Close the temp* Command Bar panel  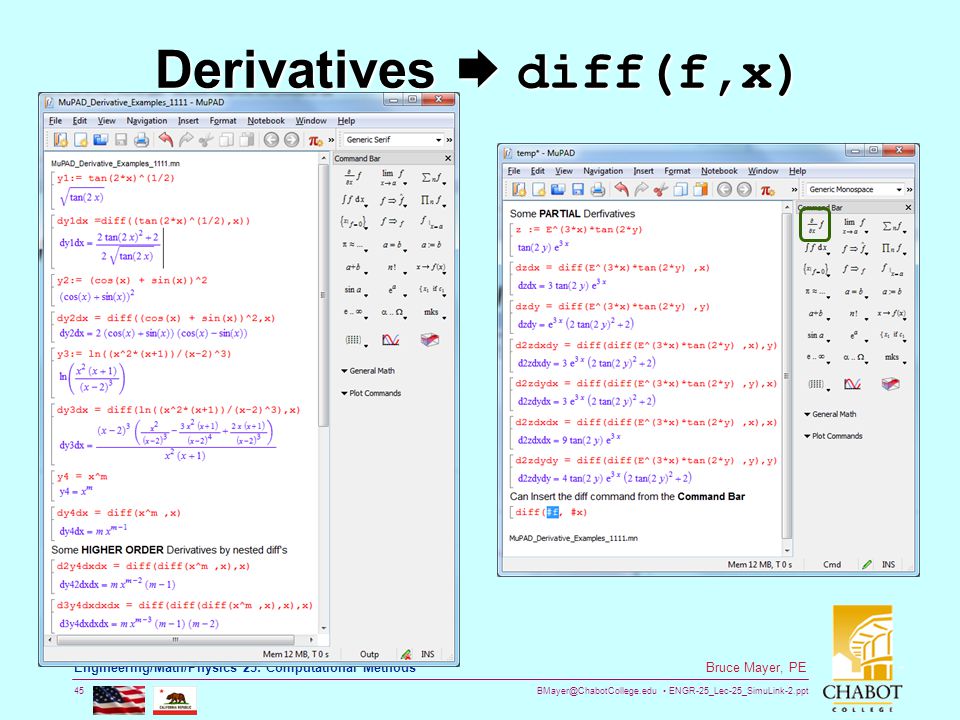pos(908,208)
